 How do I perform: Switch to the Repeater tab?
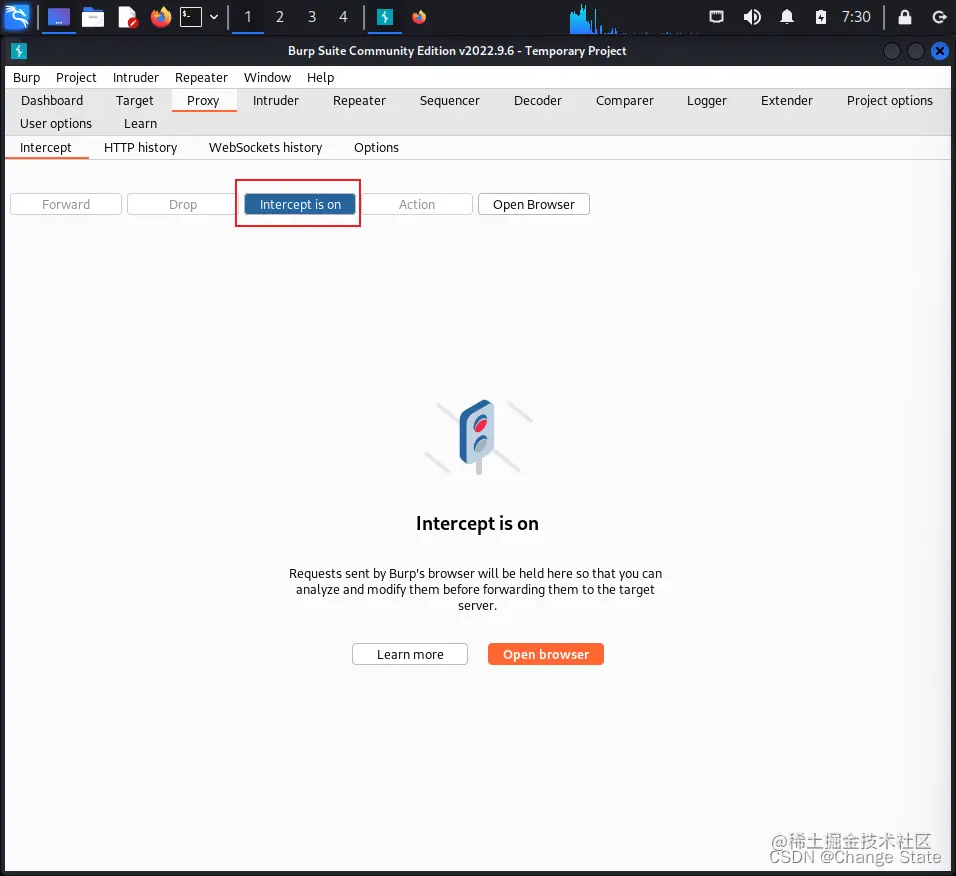[x=359, y=101]
